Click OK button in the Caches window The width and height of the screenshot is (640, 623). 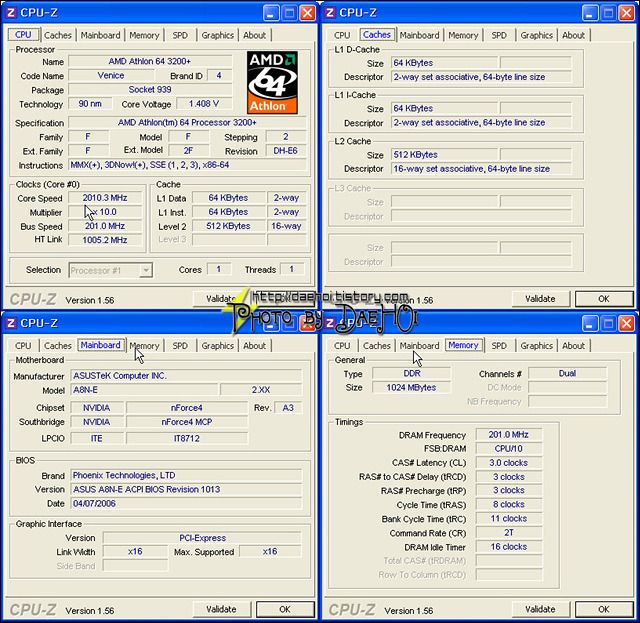(604, 299)
